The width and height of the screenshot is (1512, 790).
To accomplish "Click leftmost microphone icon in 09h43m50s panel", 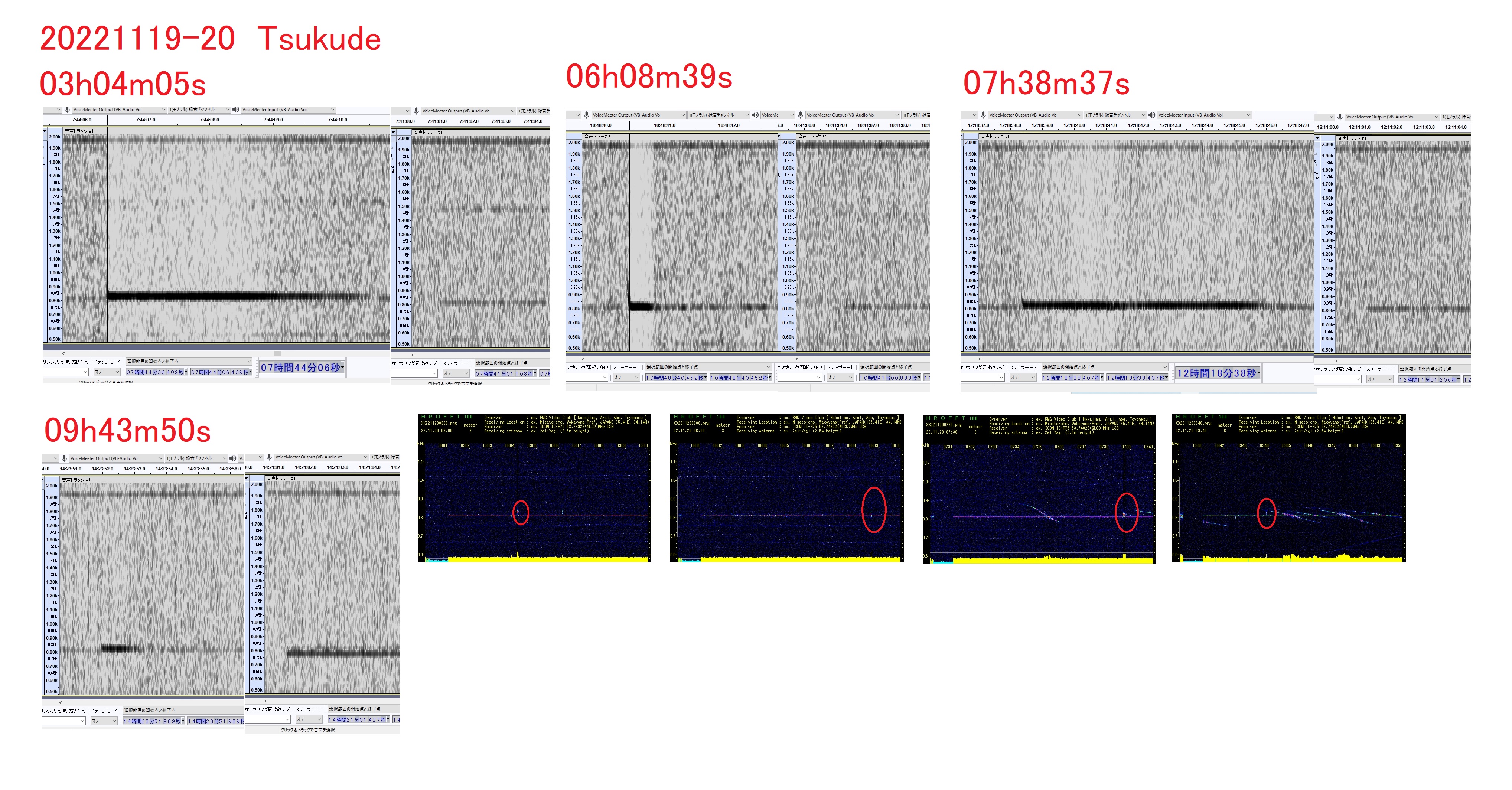I will click(x=64, y=458).
